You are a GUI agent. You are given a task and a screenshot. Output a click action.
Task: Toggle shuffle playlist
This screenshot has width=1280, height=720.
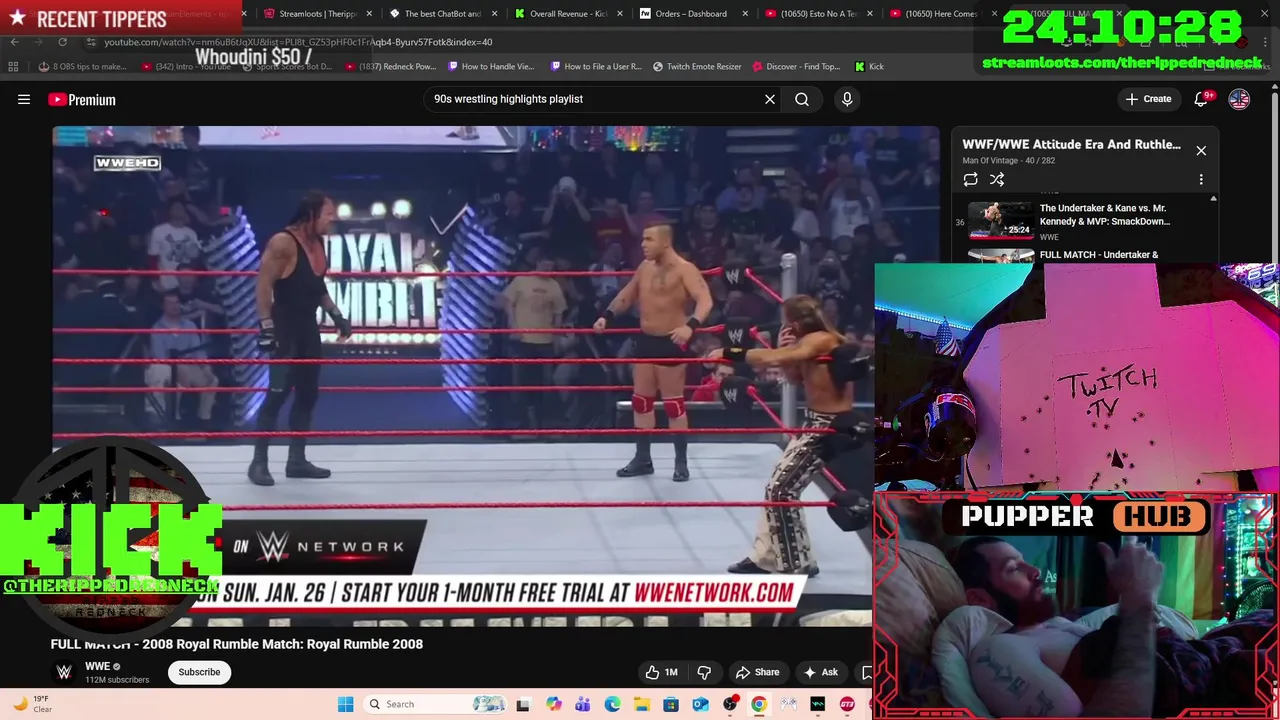click(x=997, y=179)
